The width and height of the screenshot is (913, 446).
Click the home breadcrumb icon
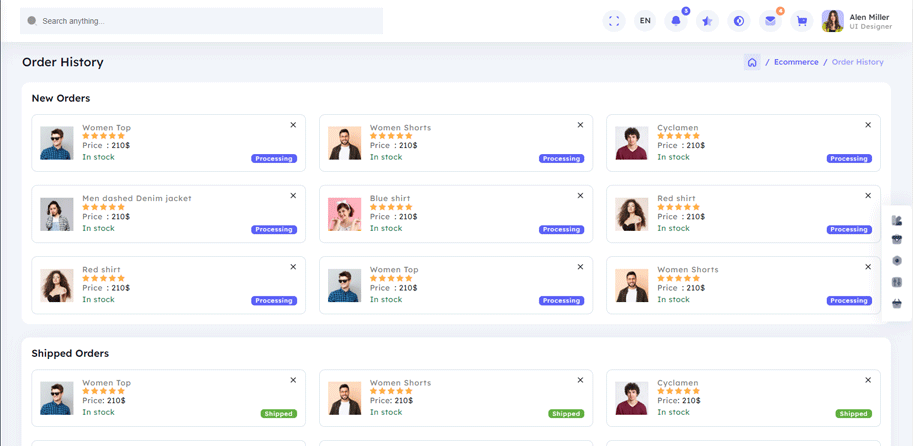(x=752, y=62)
